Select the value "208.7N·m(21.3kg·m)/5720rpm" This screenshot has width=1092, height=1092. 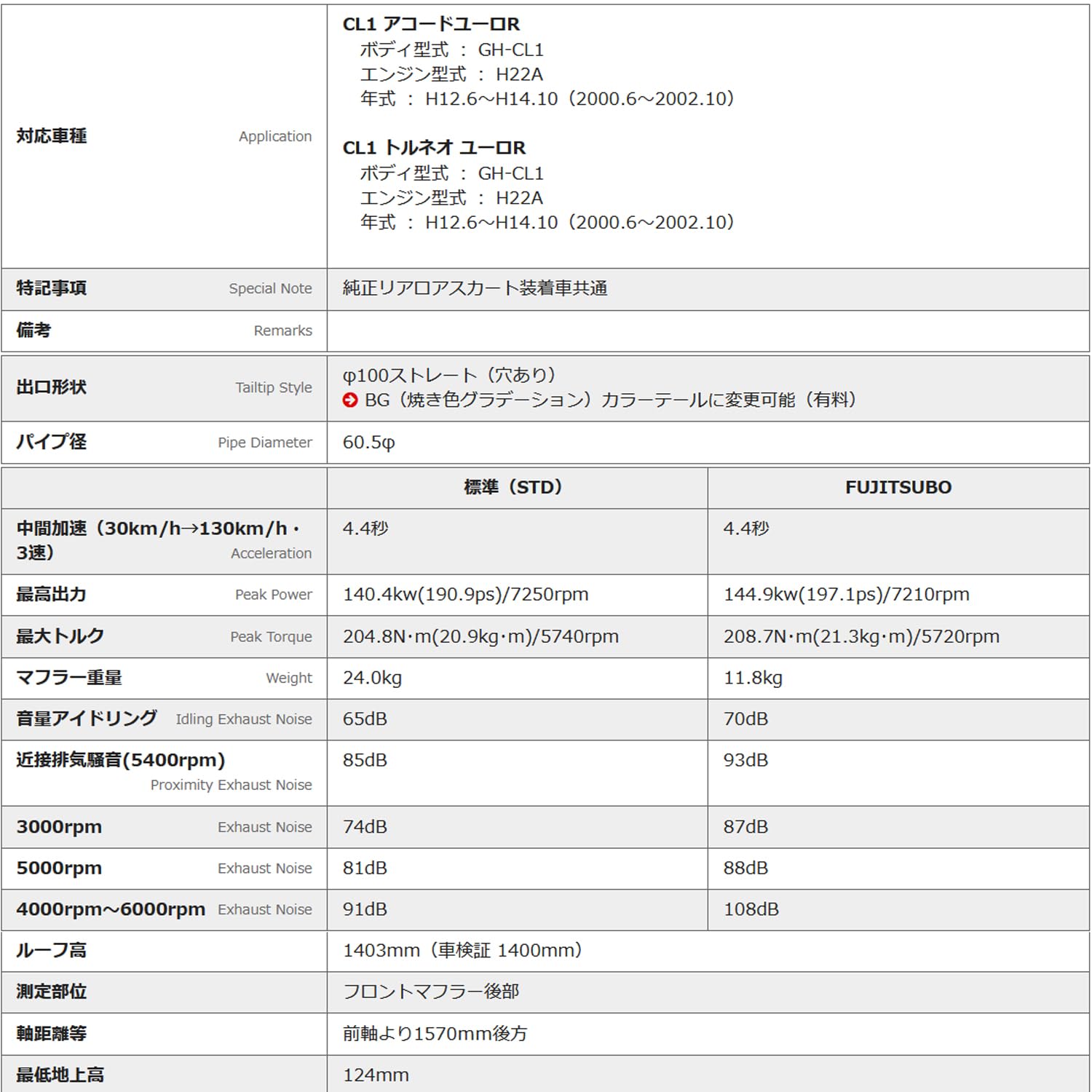pyautogui.click(x=862, y=637)
